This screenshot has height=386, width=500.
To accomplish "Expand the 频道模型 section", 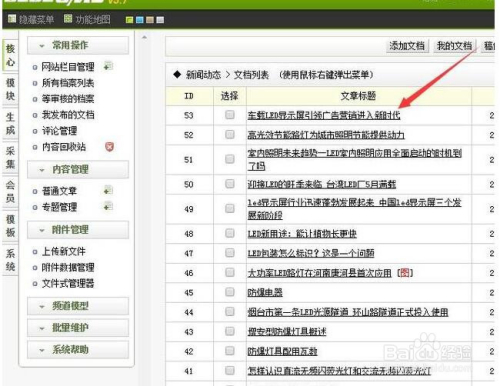I will click(78, 306).
